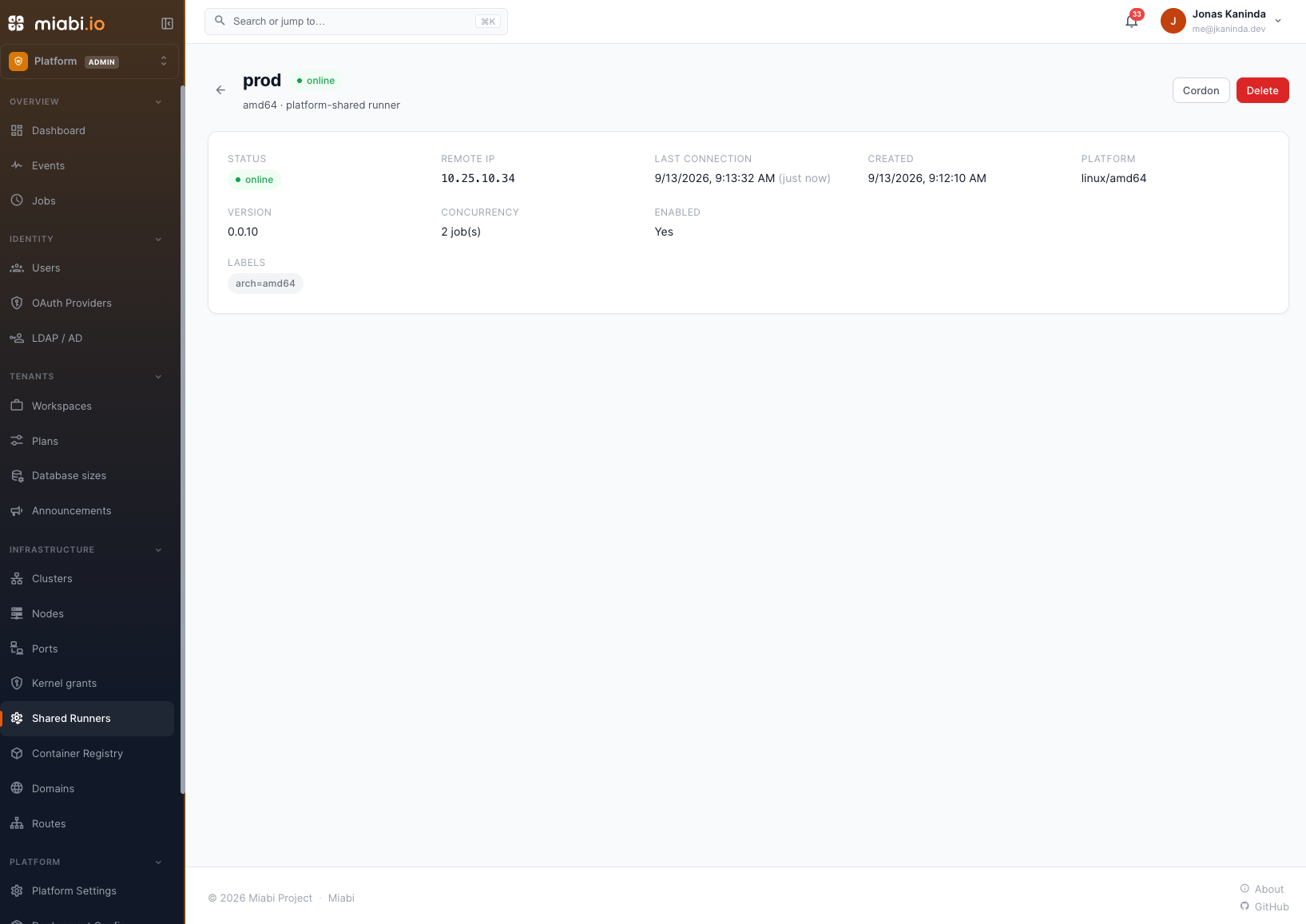Viewport: 1306px width, 924px height.
Task: Open Events via its pulse icon
Action: tap(17, 165)
